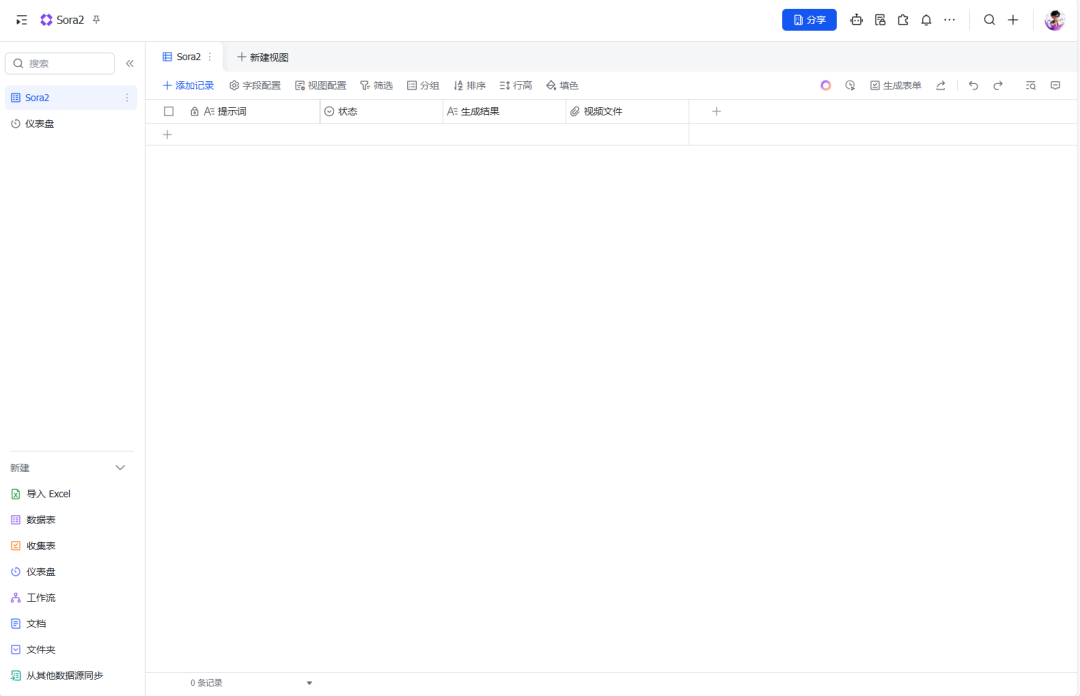Viewport: 1080px width, 696px height.
Task: Open the notifications bell
Action: point(926,20)
